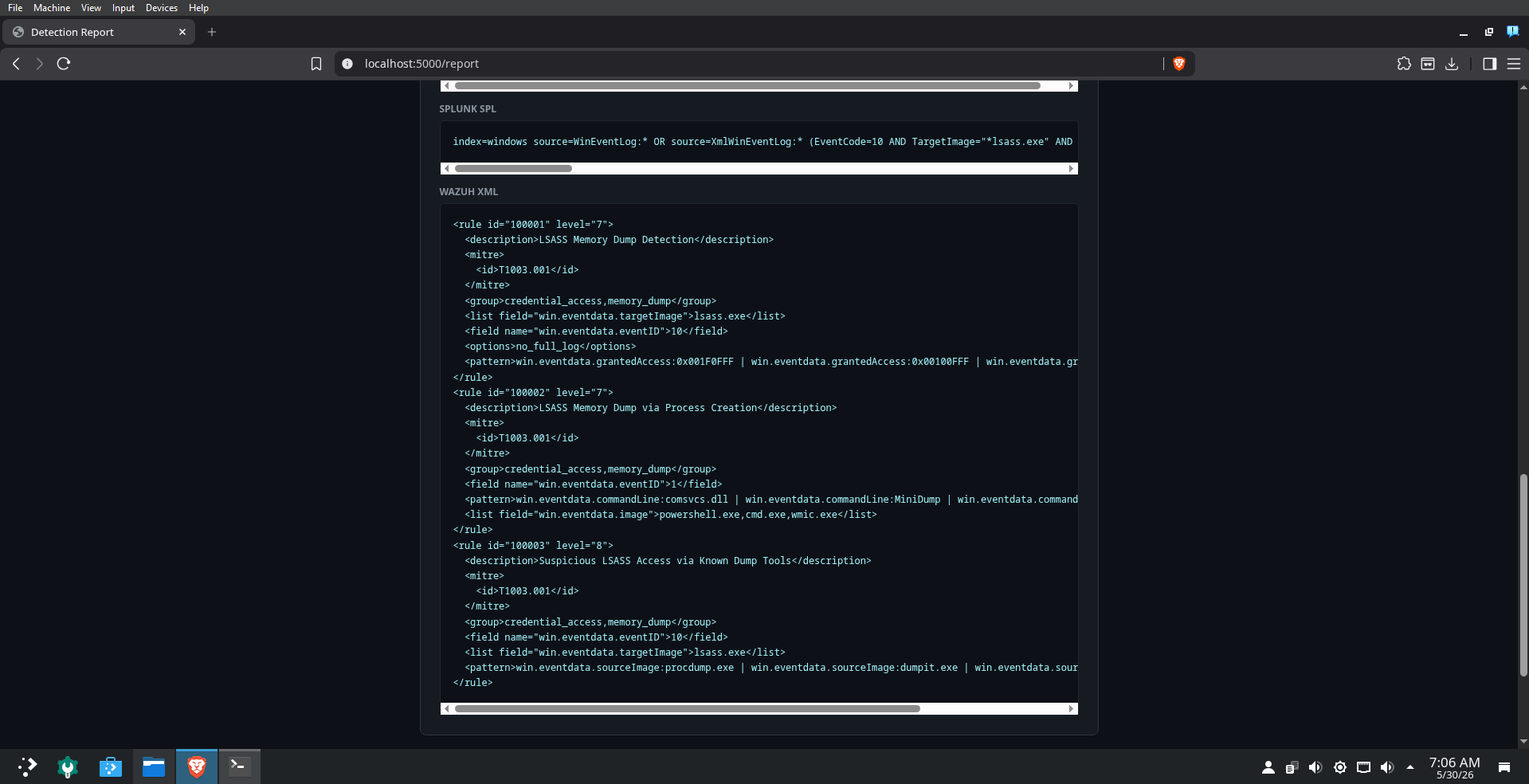Click the 'Suspicious LSASS Access via Known Dump Tools' line
1529x784 pixels.
[x=668, y=561]
